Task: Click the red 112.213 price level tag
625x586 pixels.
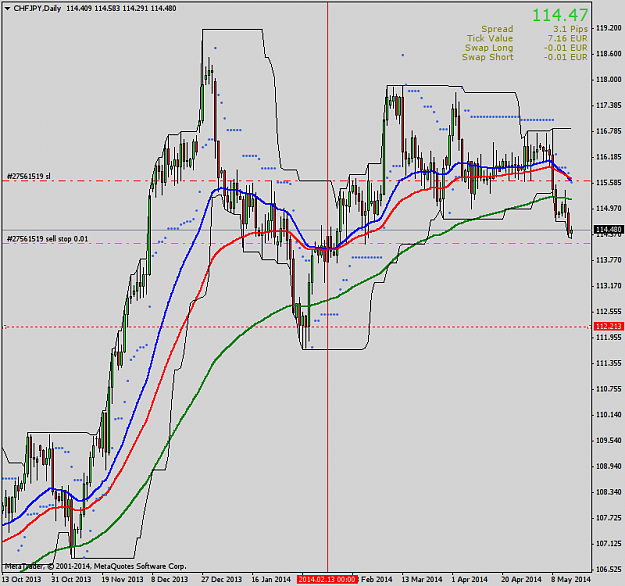Action: [x=608, y=326]
